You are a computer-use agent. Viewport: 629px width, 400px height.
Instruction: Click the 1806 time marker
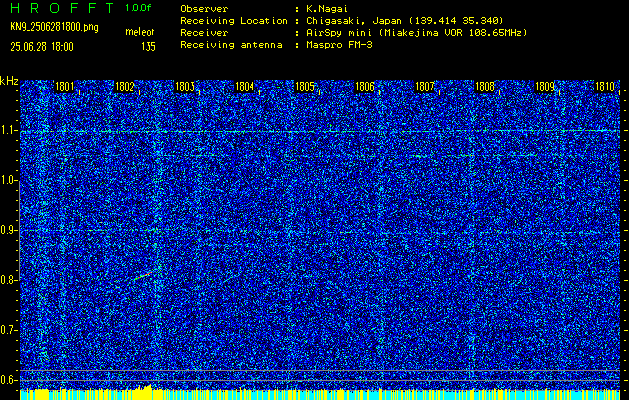tap(365, 87)
